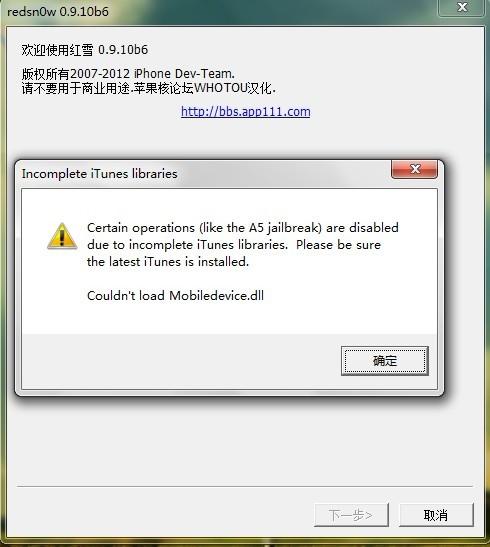490x547 pixels.
Task: Click the 取消 button
Action: 436,515
